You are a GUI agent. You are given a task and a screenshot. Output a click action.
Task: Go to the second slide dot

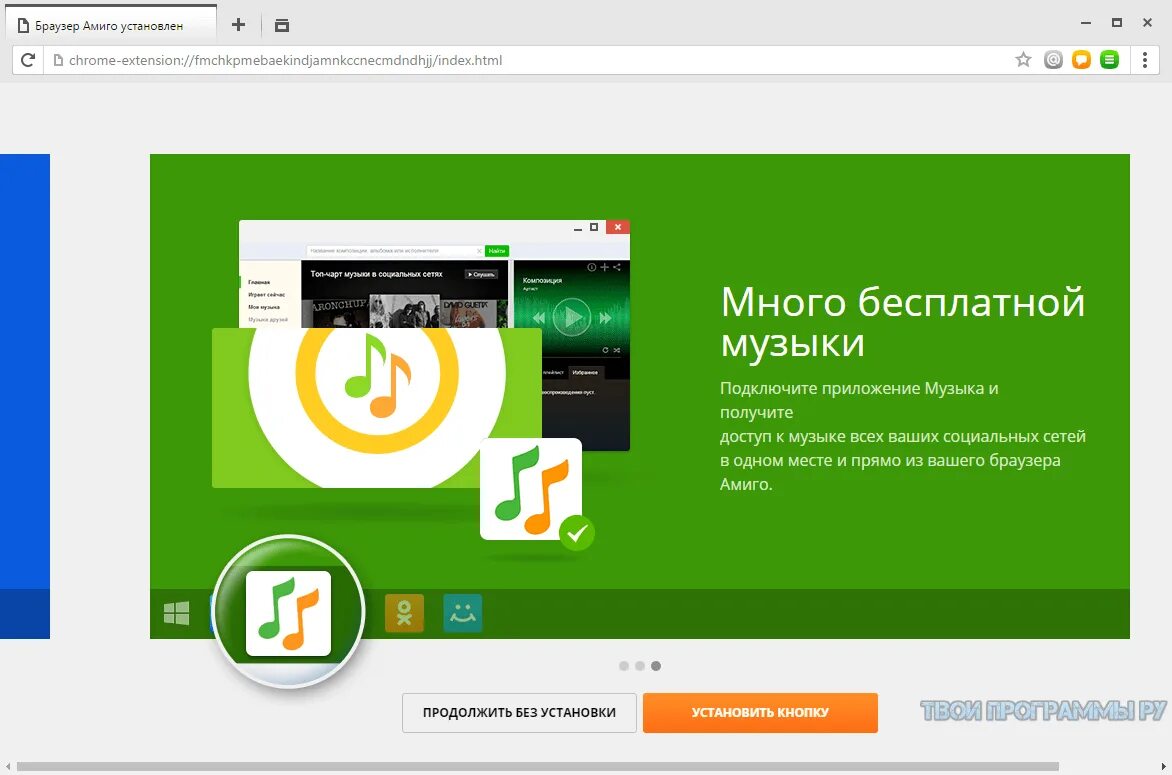[x=640, y=666]
